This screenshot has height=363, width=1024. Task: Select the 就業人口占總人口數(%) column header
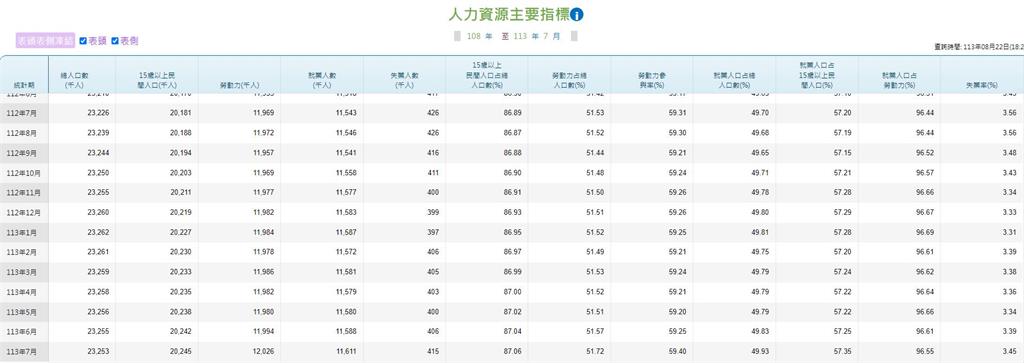[734, 80]
